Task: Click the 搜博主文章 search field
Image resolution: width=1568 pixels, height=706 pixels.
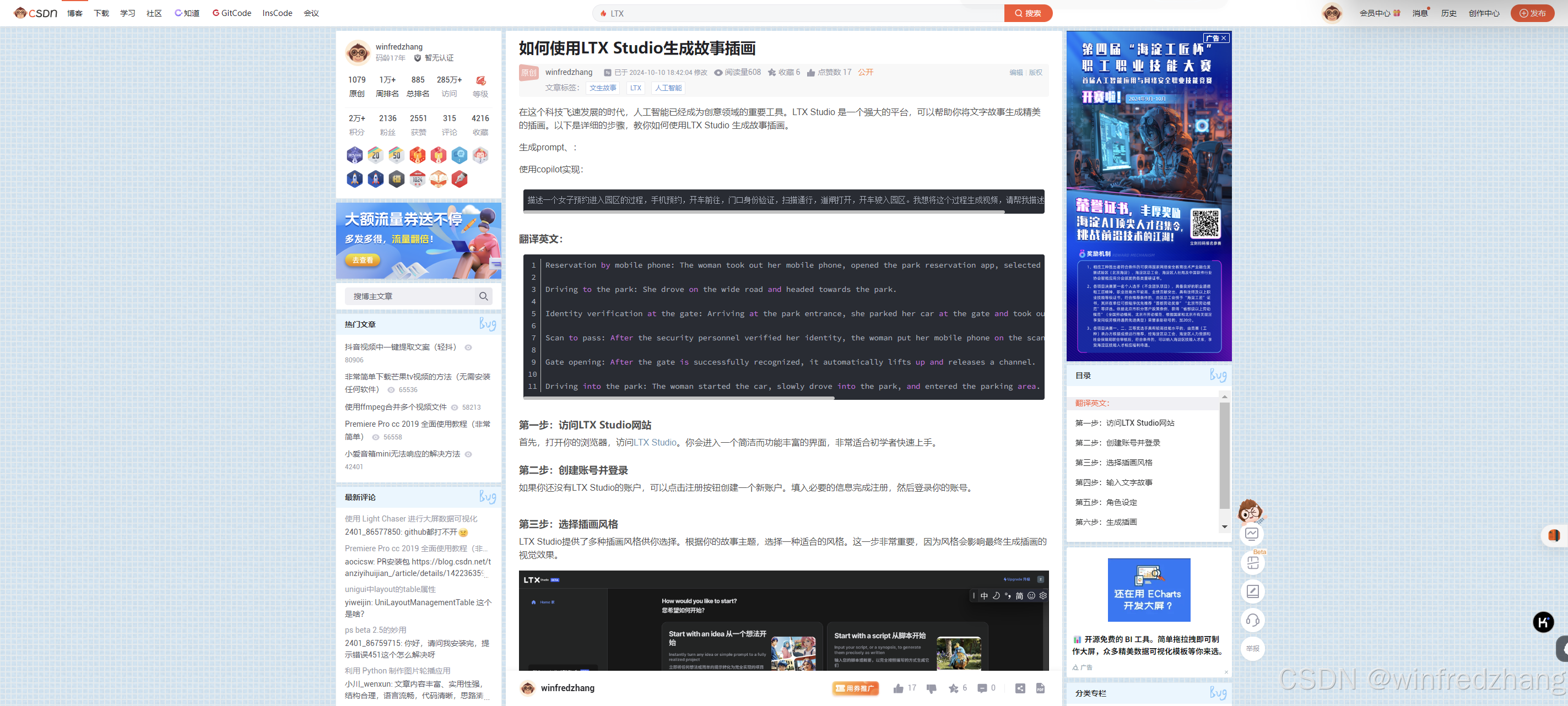Action: 410,296
